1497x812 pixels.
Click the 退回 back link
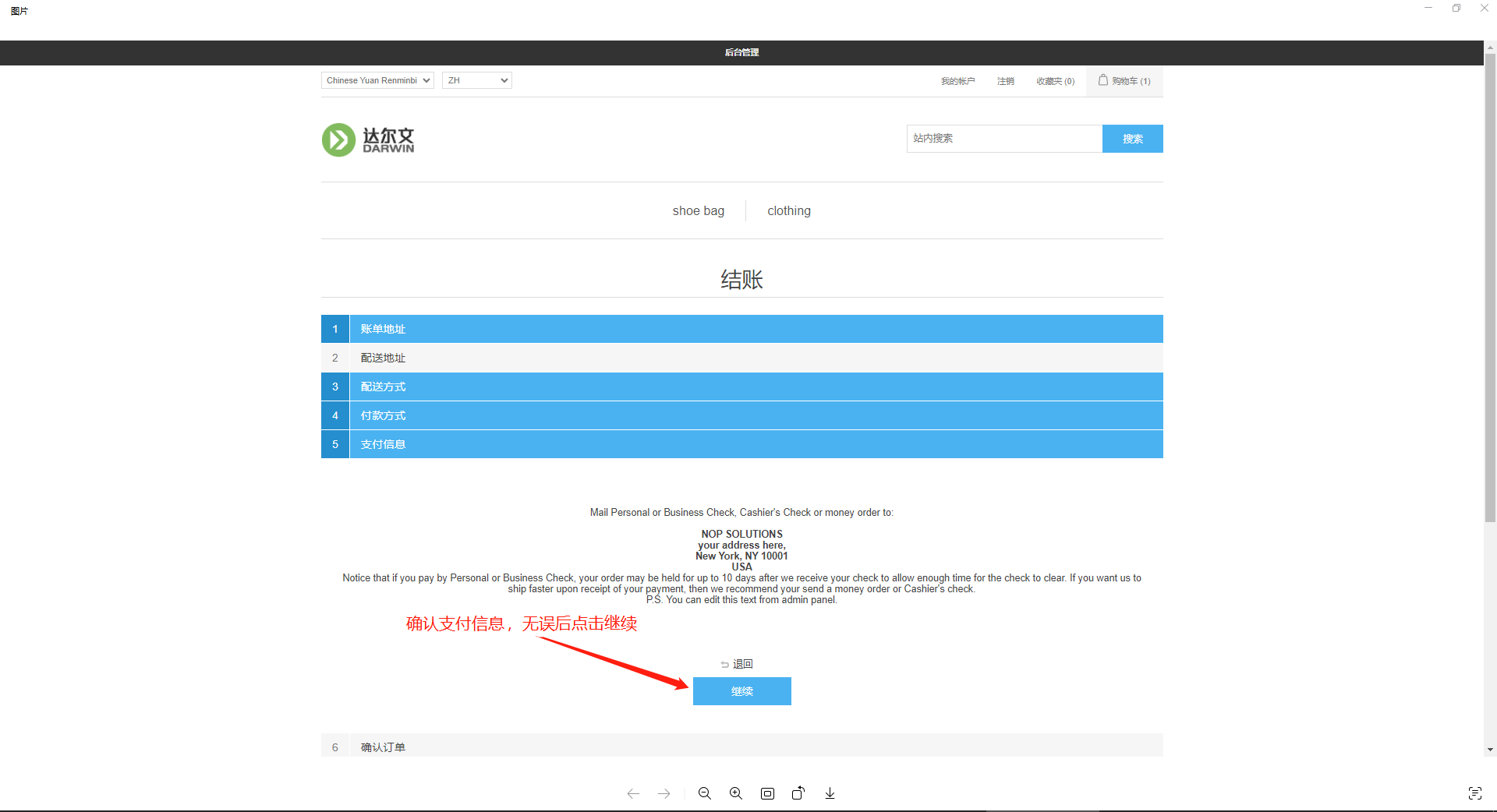coord(741,664)
